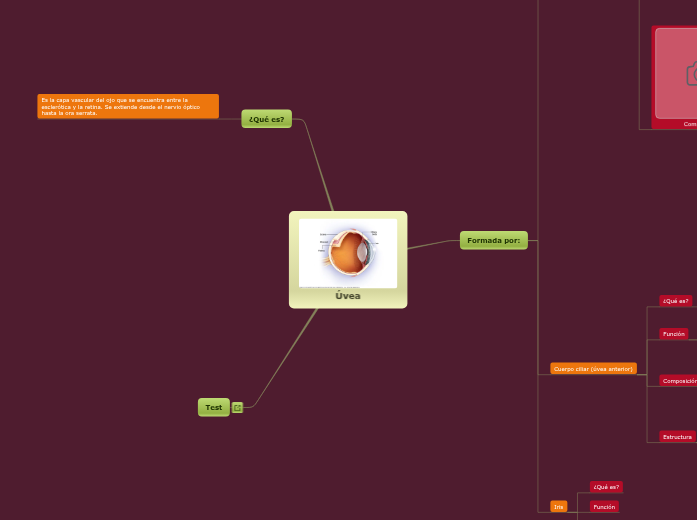This screenshot has width=697, height=520.
Task: Click the eye anatomy image in Úvea node
Action: pyautogui.click(x=347, y=253)
